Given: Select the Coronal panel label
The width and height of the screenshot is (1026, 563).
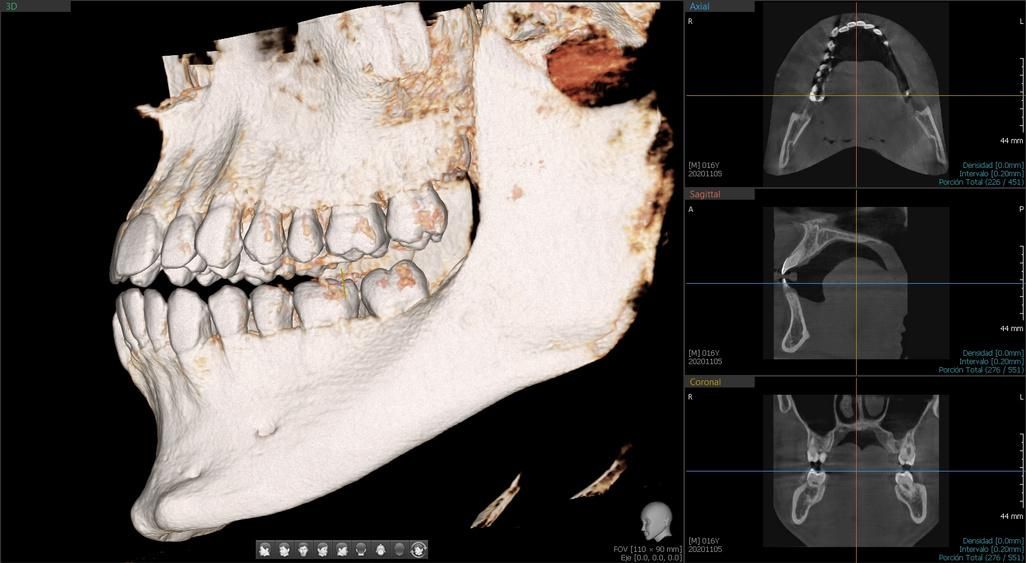Looking at the screenshot, I should click(705, 382).
